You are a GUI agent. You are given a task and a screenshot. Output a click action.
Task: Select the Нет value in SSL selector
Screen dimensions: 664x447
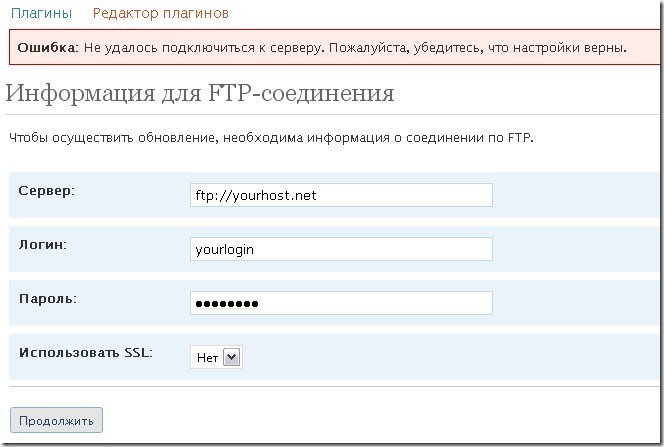pos(205,357)
